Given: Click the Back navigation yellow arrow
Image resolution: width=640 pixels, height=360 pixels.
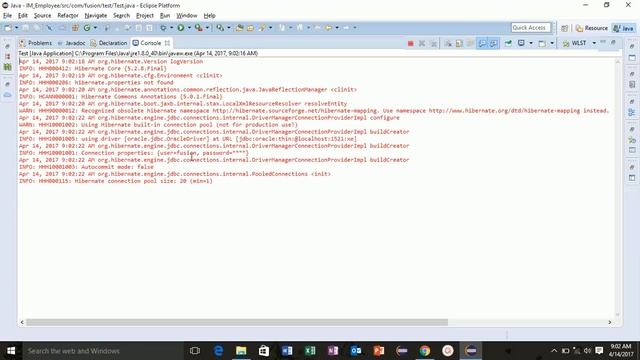Looking at the screenshot, I should (x=328, y=28).
